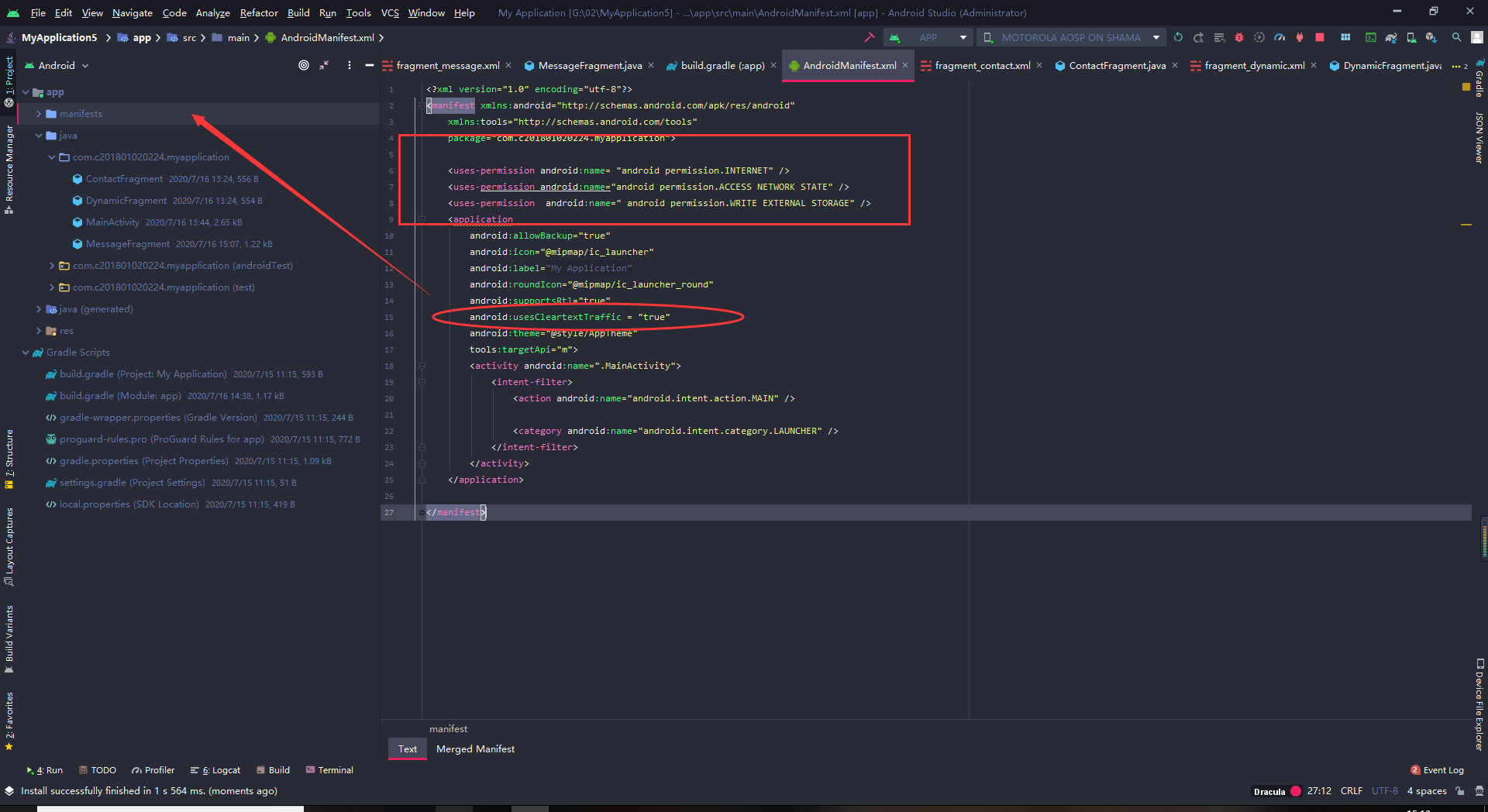Collapse the Gradle Scripts node
Screen dimensions: 1488x812
pos(26,353)
